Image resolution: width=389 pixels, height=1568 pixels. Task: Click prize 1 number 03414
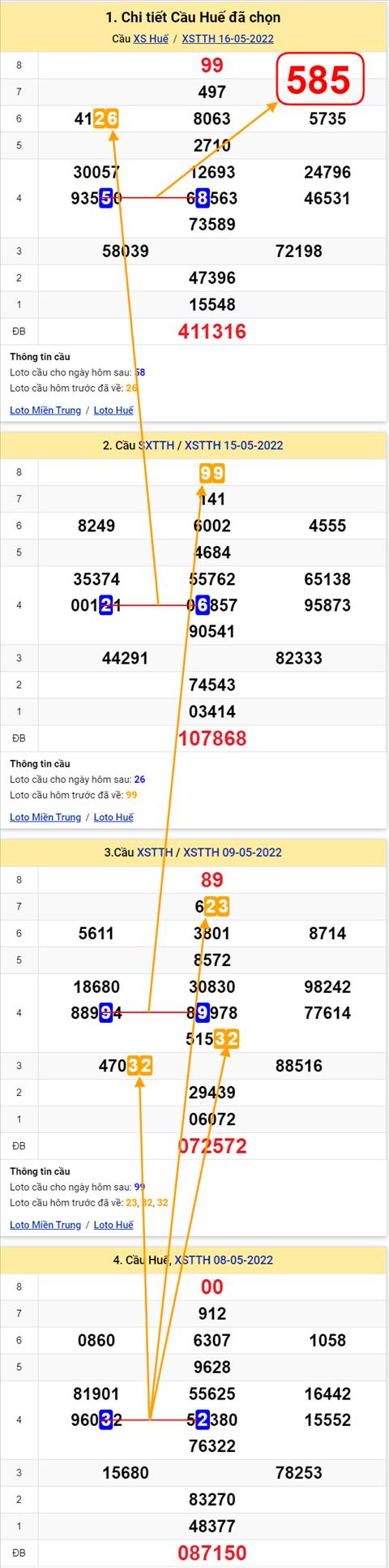pyautogui.click(x=212, y=712)
